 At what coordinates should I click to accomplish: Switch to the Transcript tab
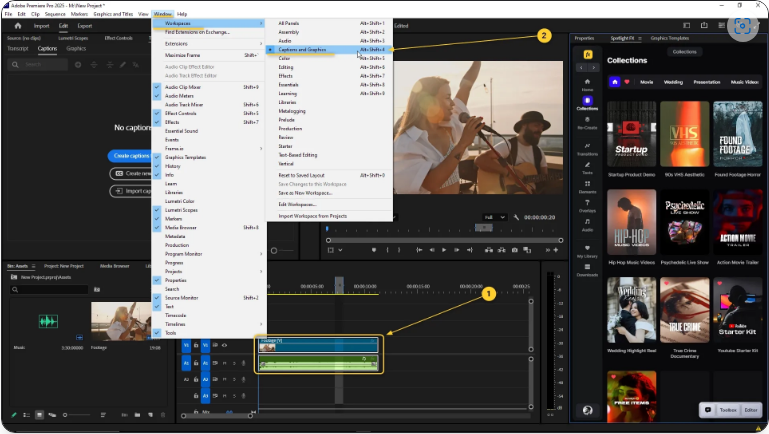18,49
